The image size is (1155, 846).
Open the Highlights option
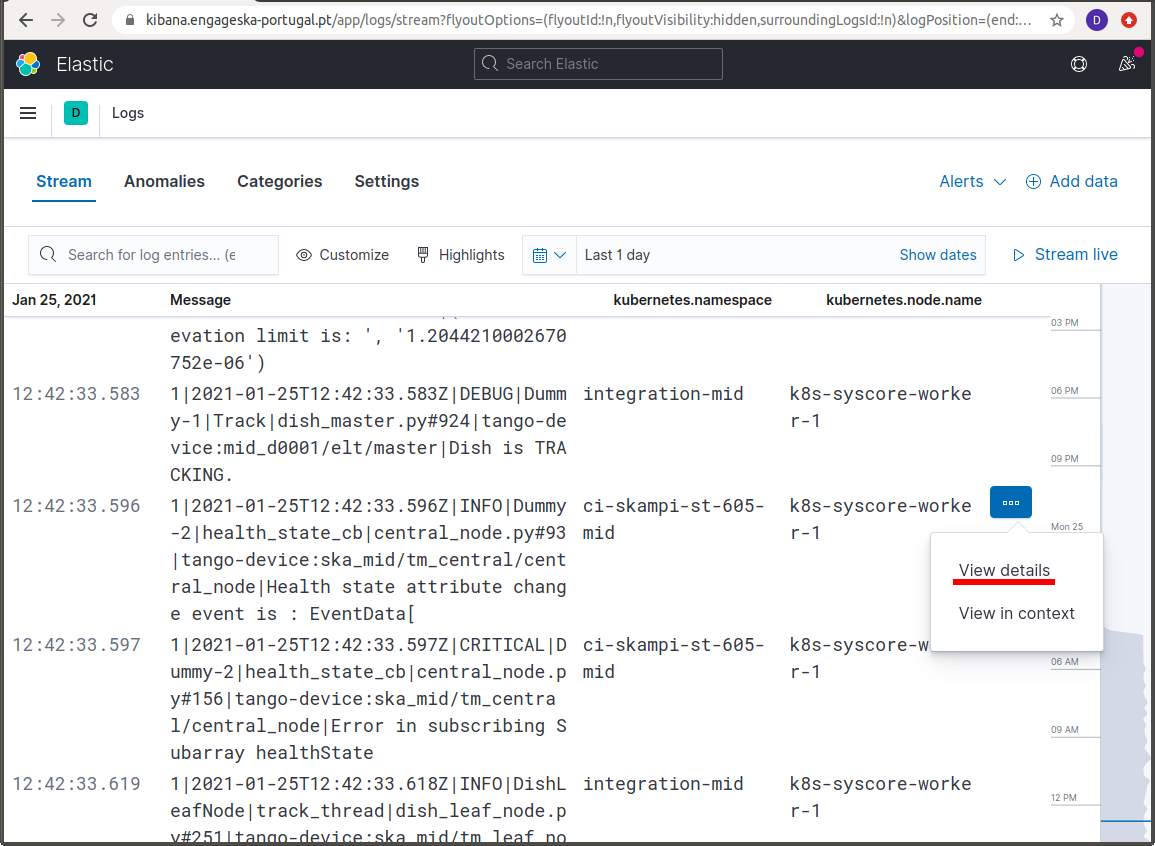[461, 255]
